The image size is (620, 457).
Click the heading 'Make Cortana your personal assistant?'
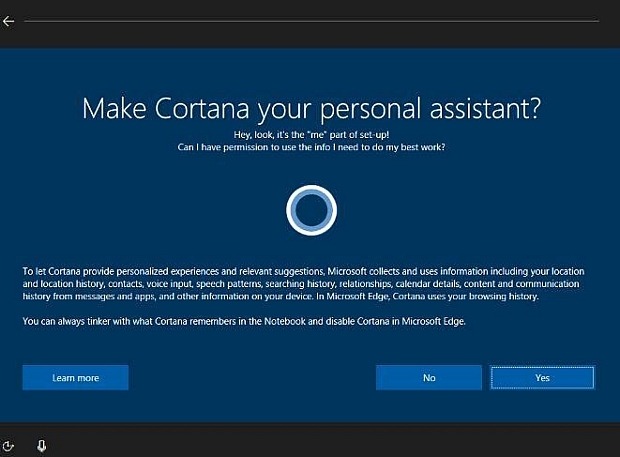pos(312,109)
